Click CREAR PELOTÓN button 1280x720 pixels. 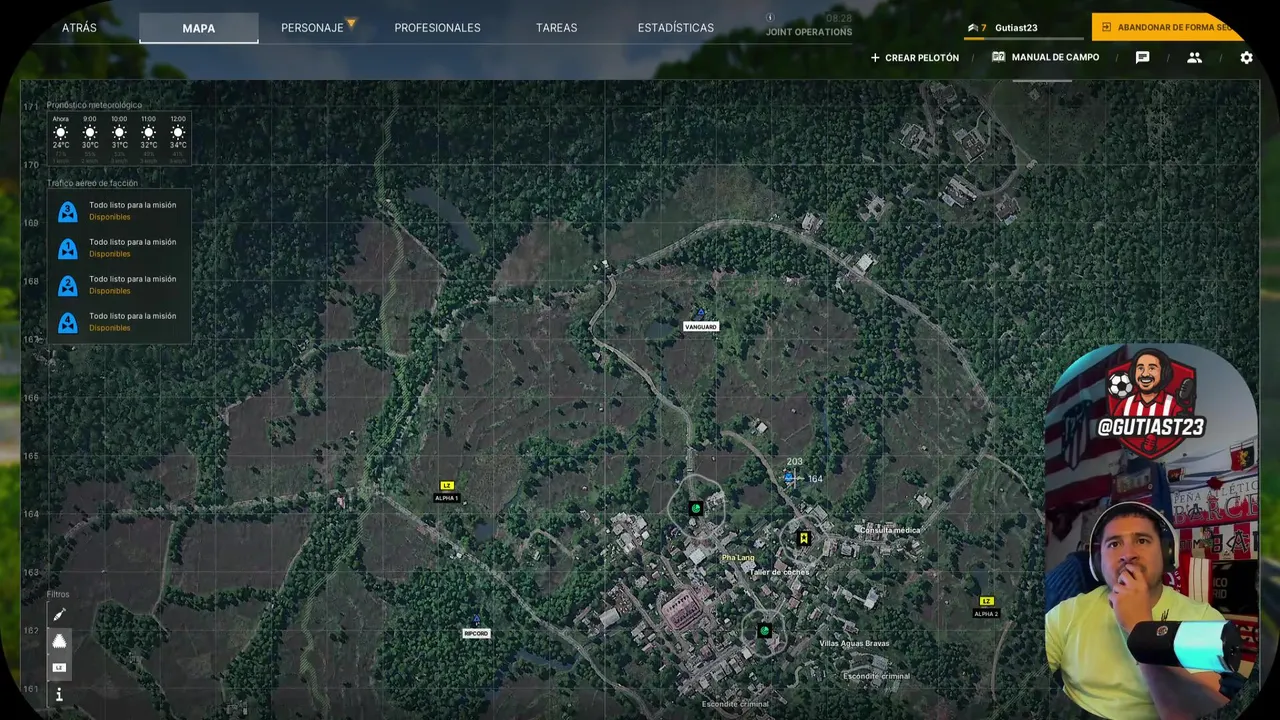point(914,58)
